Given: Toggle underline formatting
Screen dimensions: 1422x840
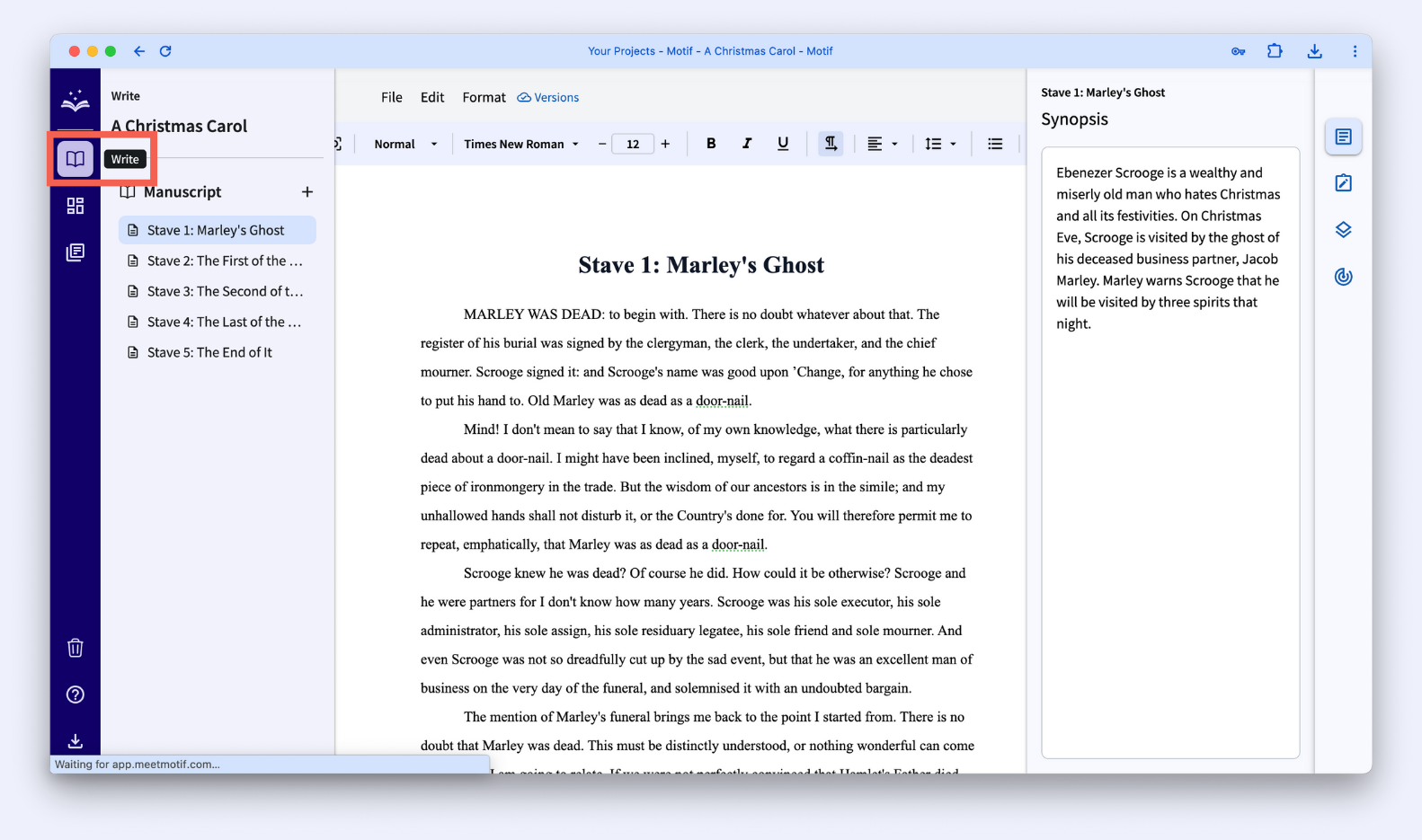Looking at the screenshot, I should click(783, 144).
